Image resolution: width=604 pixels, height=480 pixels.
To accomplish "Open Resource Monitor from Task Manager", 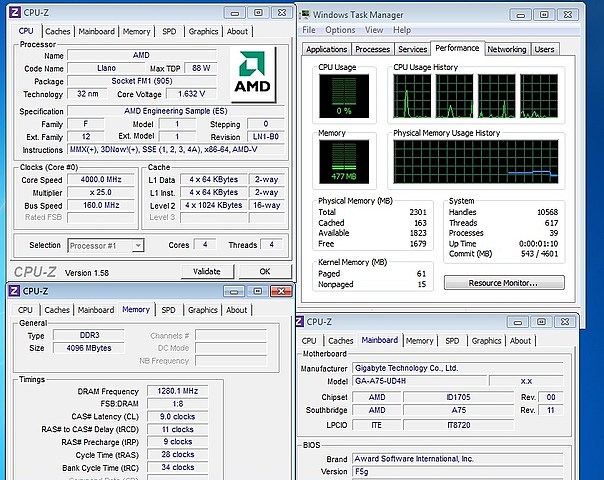I will [x=504, y=283].
